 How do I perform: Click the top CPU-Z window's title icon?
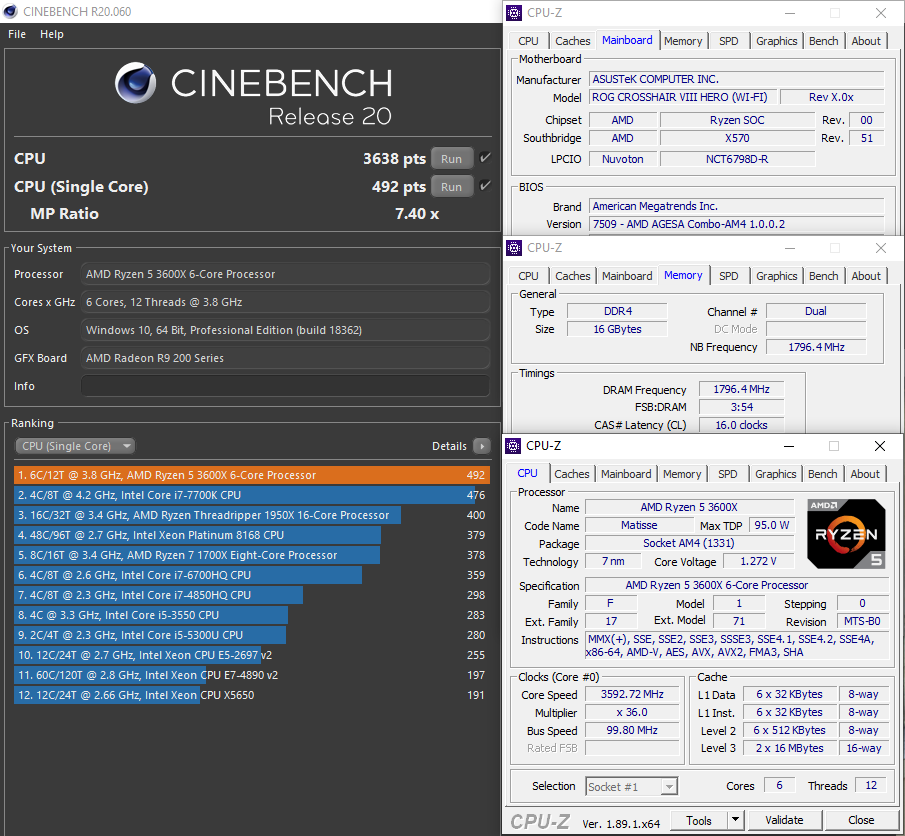point(514,13)
